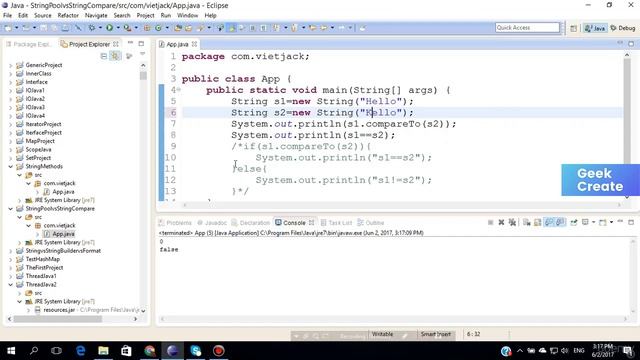Screen dimensions: 640x360
Task: Toggle Link with Editor in Project Explorer
Action: point(116,56)
